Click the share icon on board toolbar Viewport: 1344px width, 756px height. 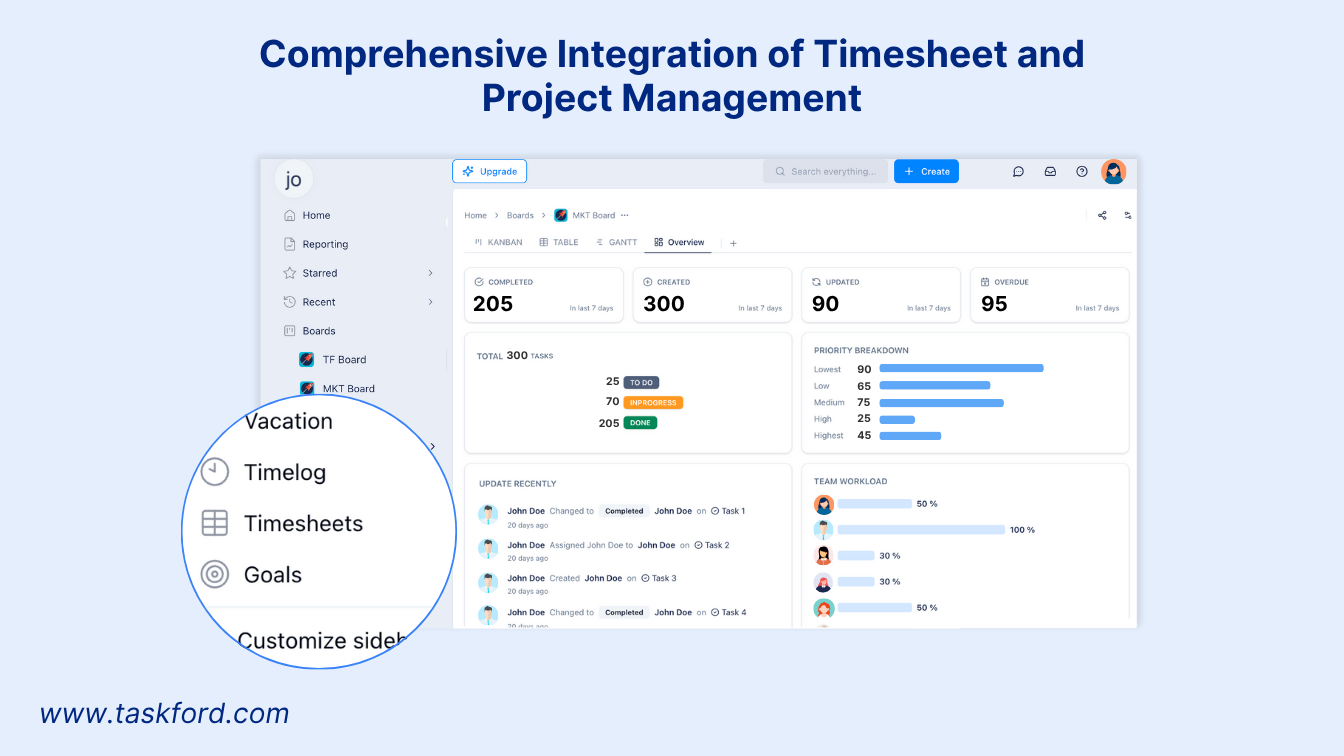1102,215
